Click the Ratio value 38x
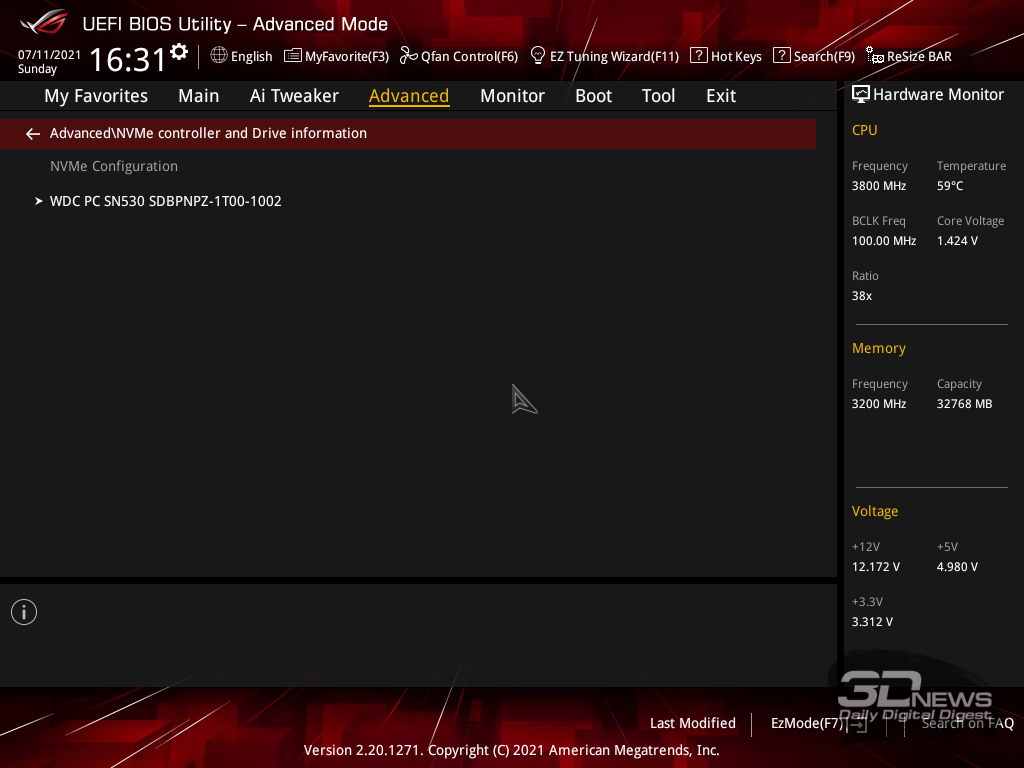The height and width of the screenshot is (768, 1024). (861, 296)
